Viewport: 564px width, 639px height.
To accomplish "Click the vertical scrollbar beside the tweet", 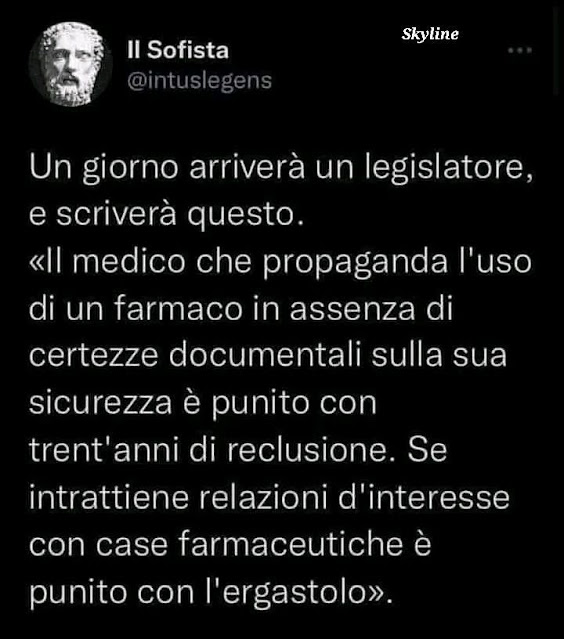I will click(557, 51).
